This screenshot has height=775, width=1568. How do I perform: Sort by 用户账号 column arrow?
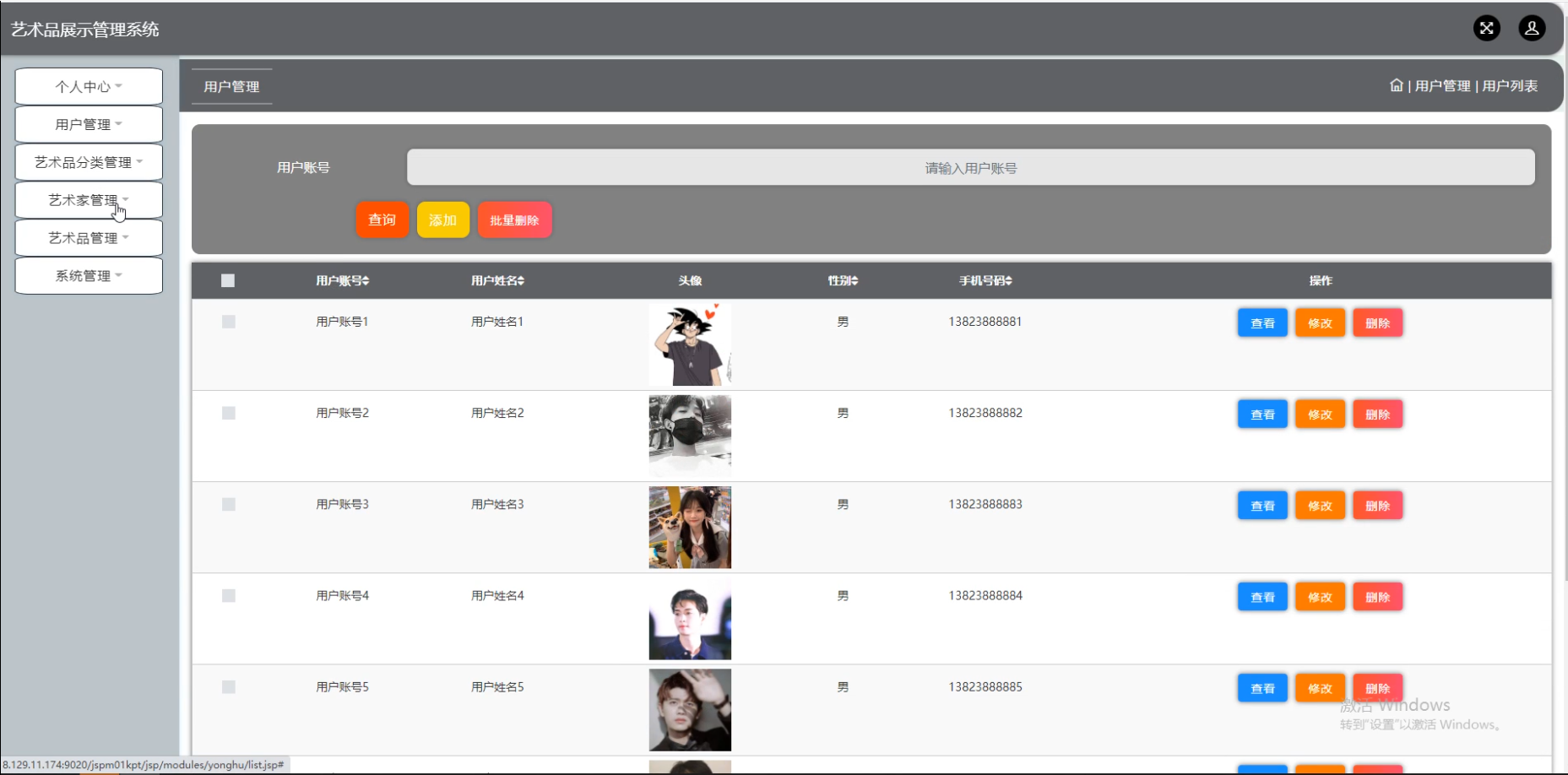click(366, 280)
